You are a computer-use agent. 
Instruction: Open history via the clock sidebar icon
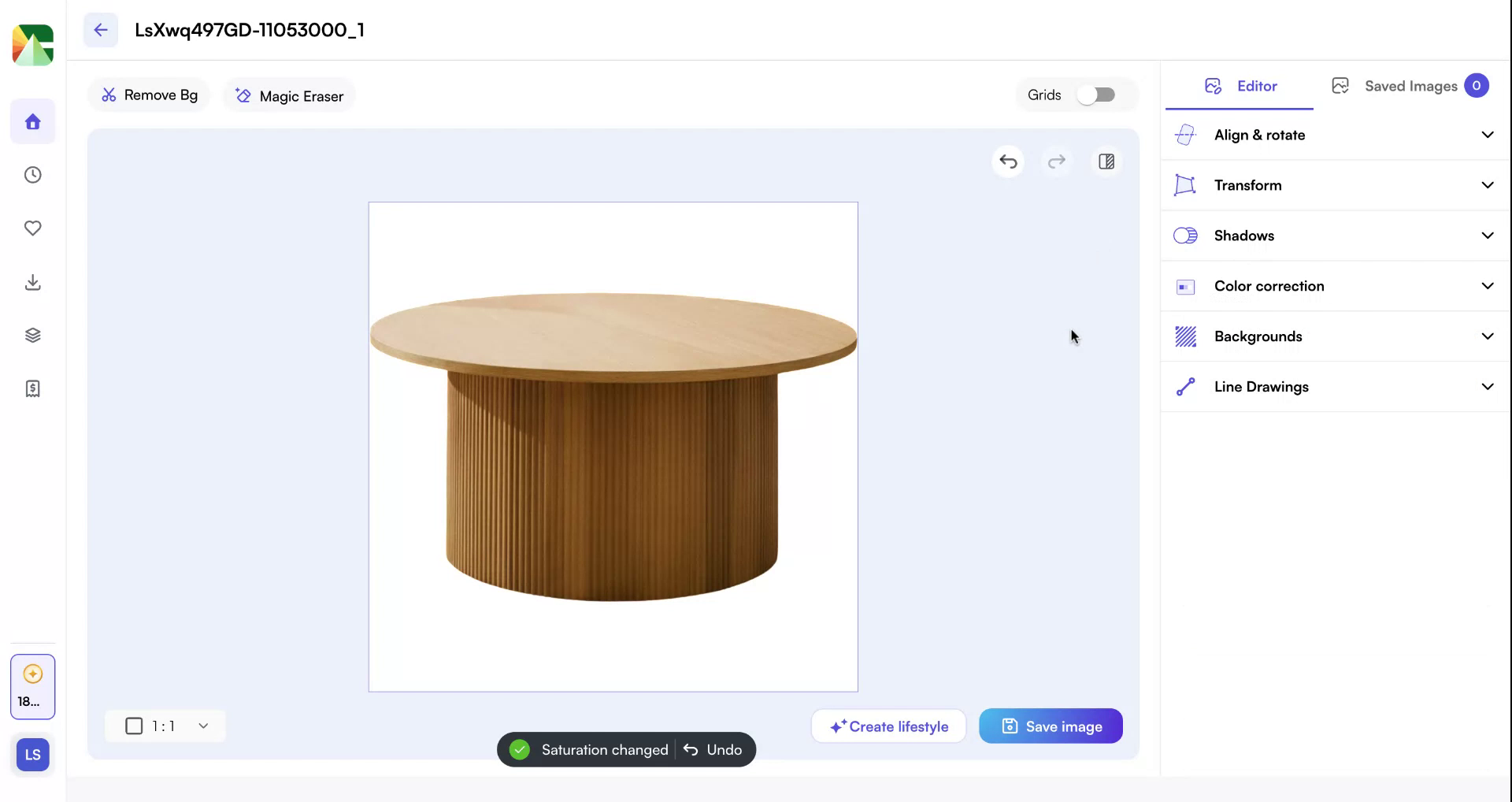click(32, 175)
